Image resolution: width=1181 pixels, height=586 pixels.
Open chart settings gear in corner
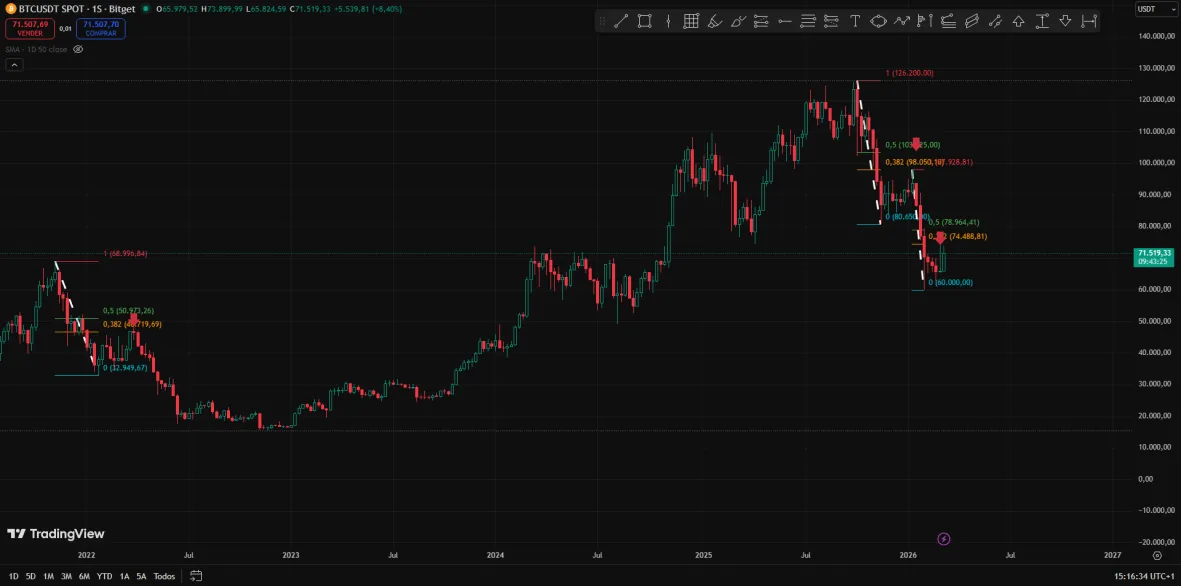point(1157,555)
